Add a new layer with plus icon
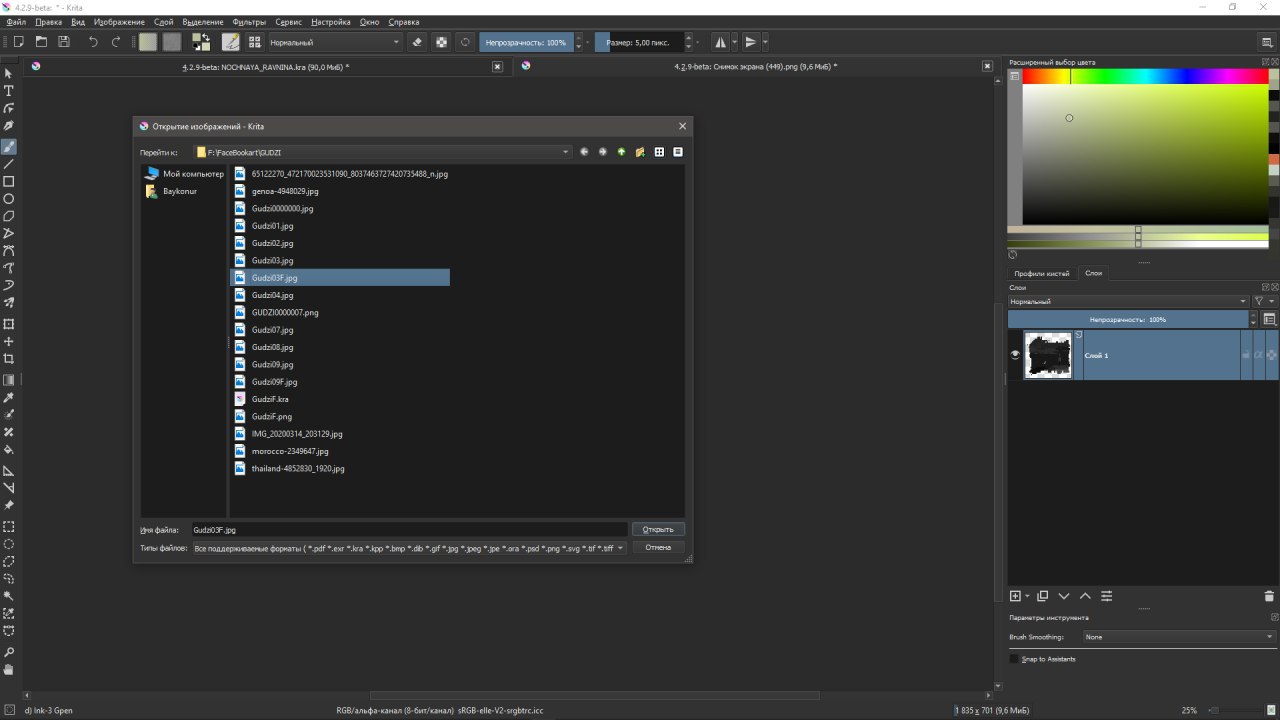The width and height of the screenshot is (1280, 720). 1016,596
